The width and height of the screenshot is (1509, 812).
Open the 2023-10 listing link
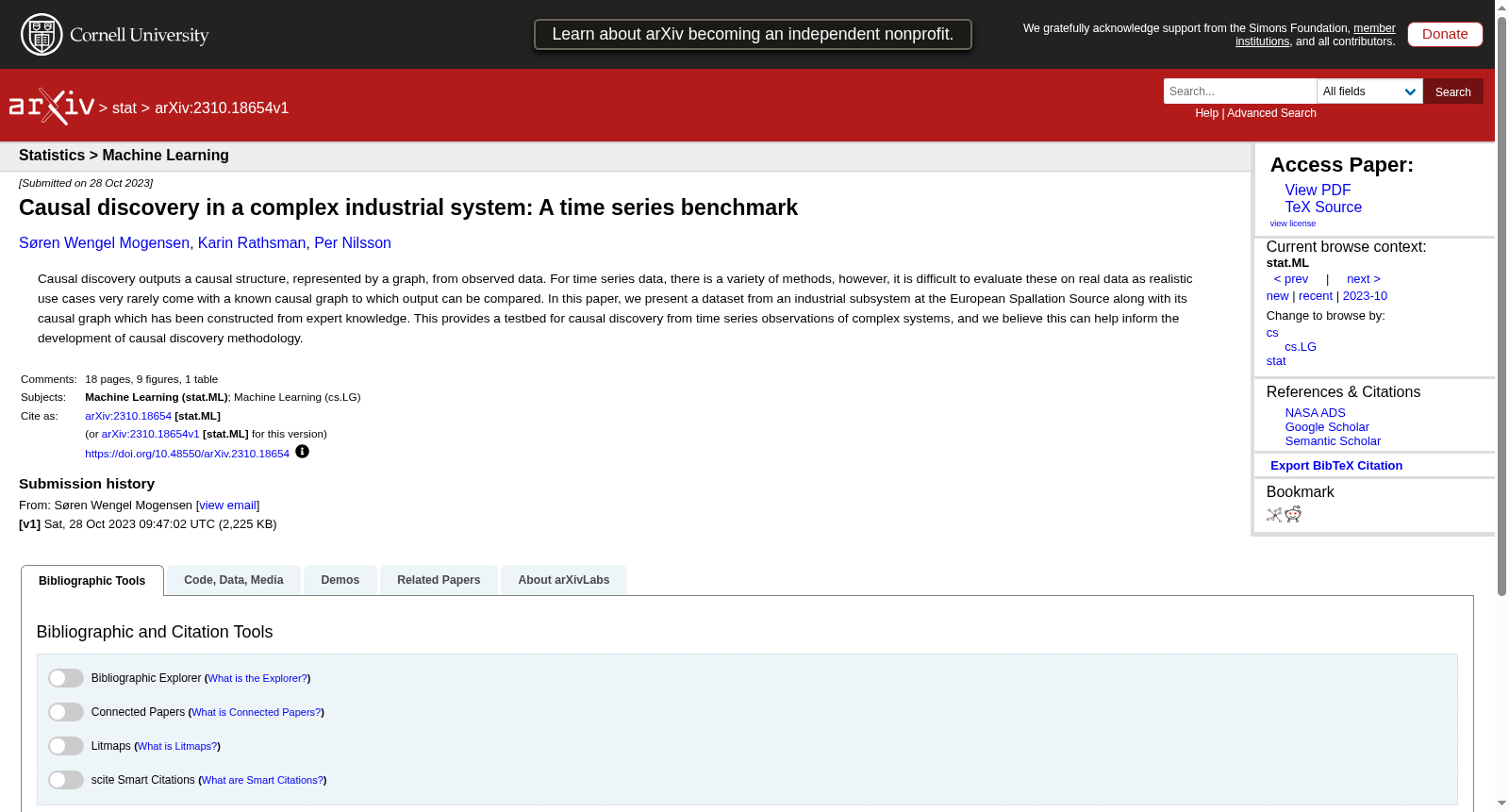click(x=1365, y=296)
